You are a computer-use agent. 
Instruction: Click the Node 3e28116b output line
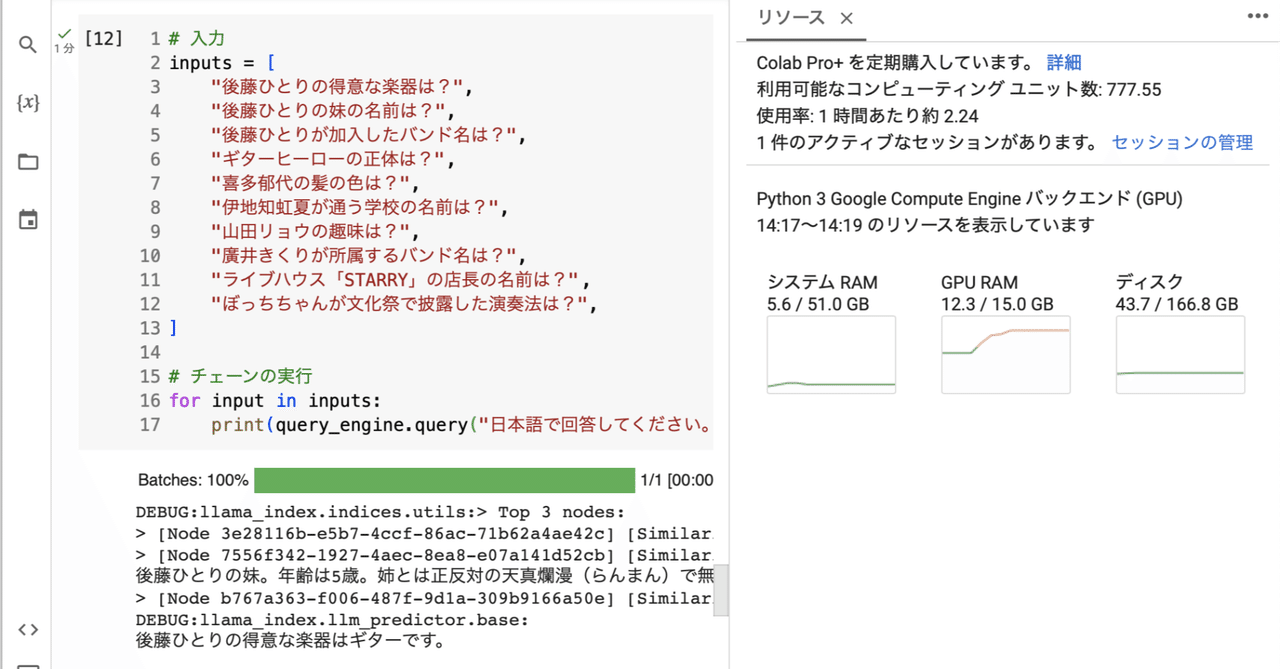coord(424,534)
